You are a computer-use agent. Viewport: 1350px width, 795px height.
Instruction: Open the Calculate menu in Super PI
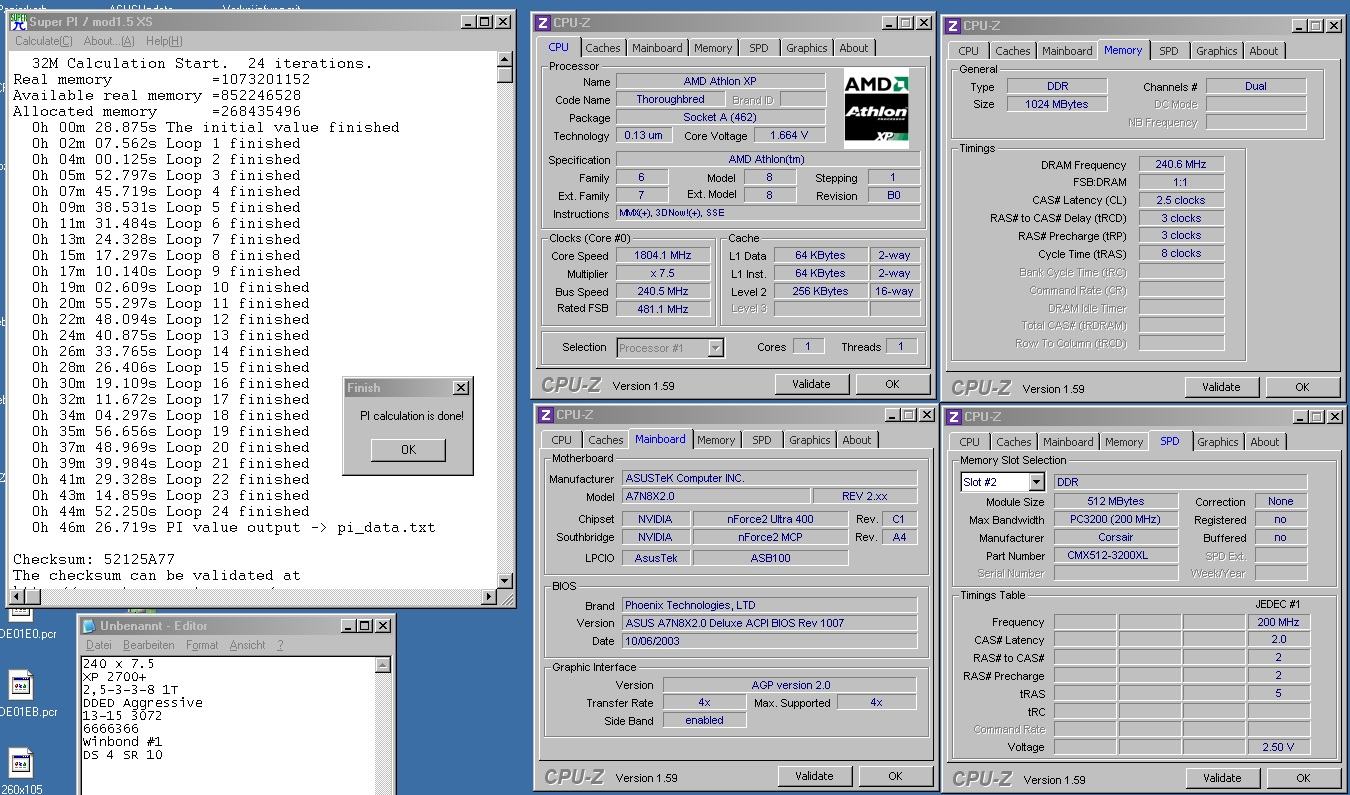44,41
